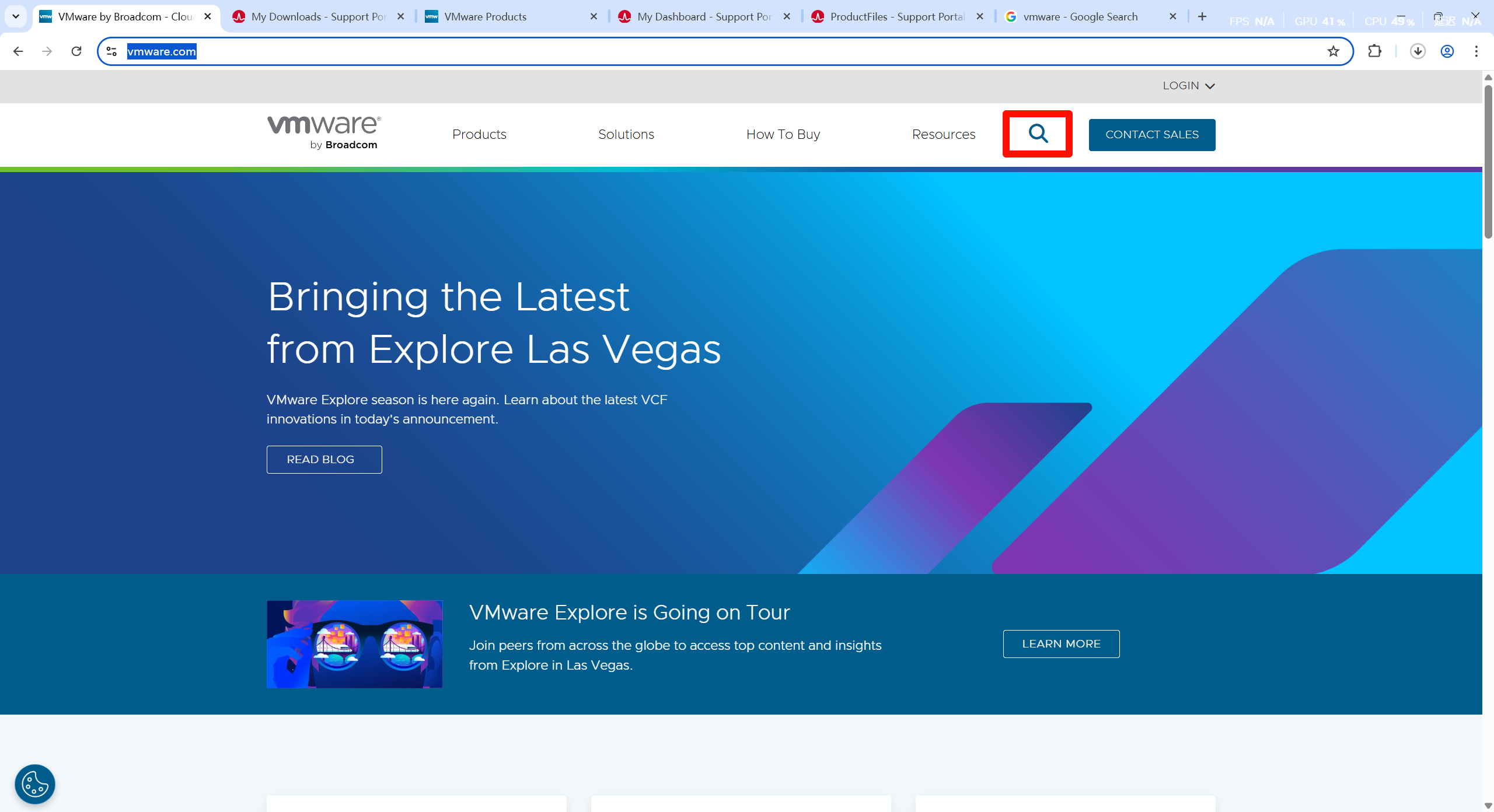Open the Chrome downloads icon

point(1417,51)
